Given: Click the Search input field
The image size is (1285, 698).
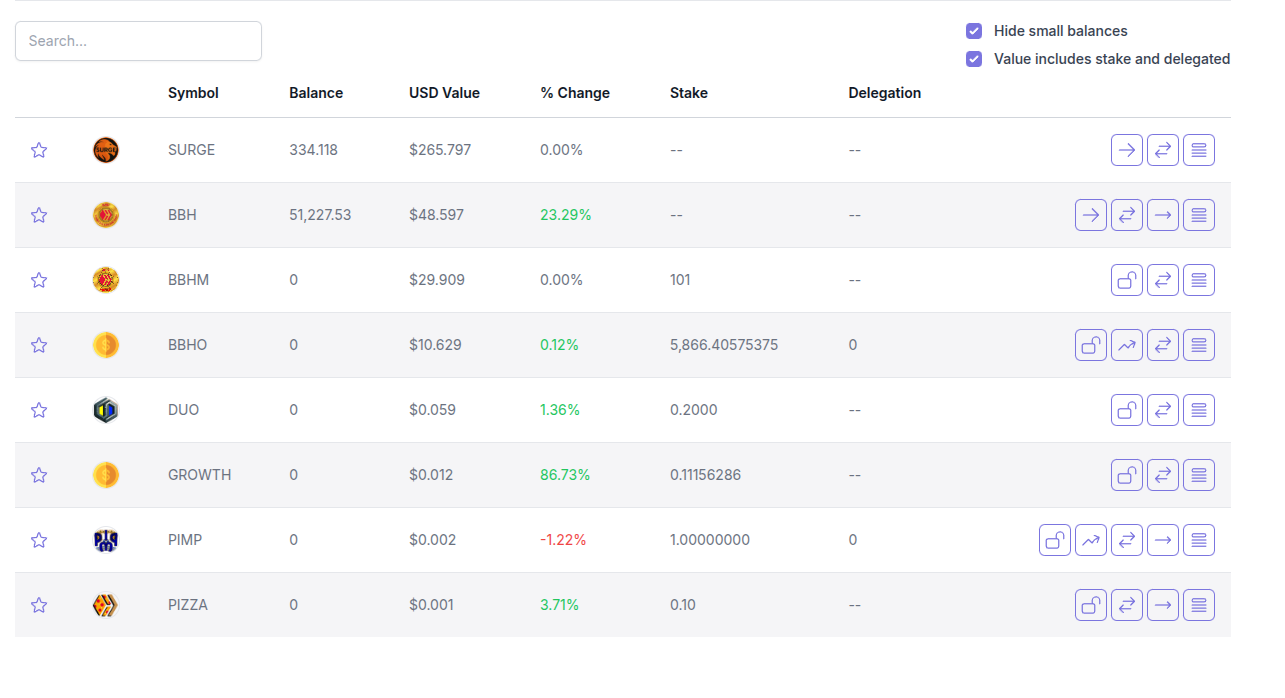Looking at the screenshot, I should click(x=138, y=41).
